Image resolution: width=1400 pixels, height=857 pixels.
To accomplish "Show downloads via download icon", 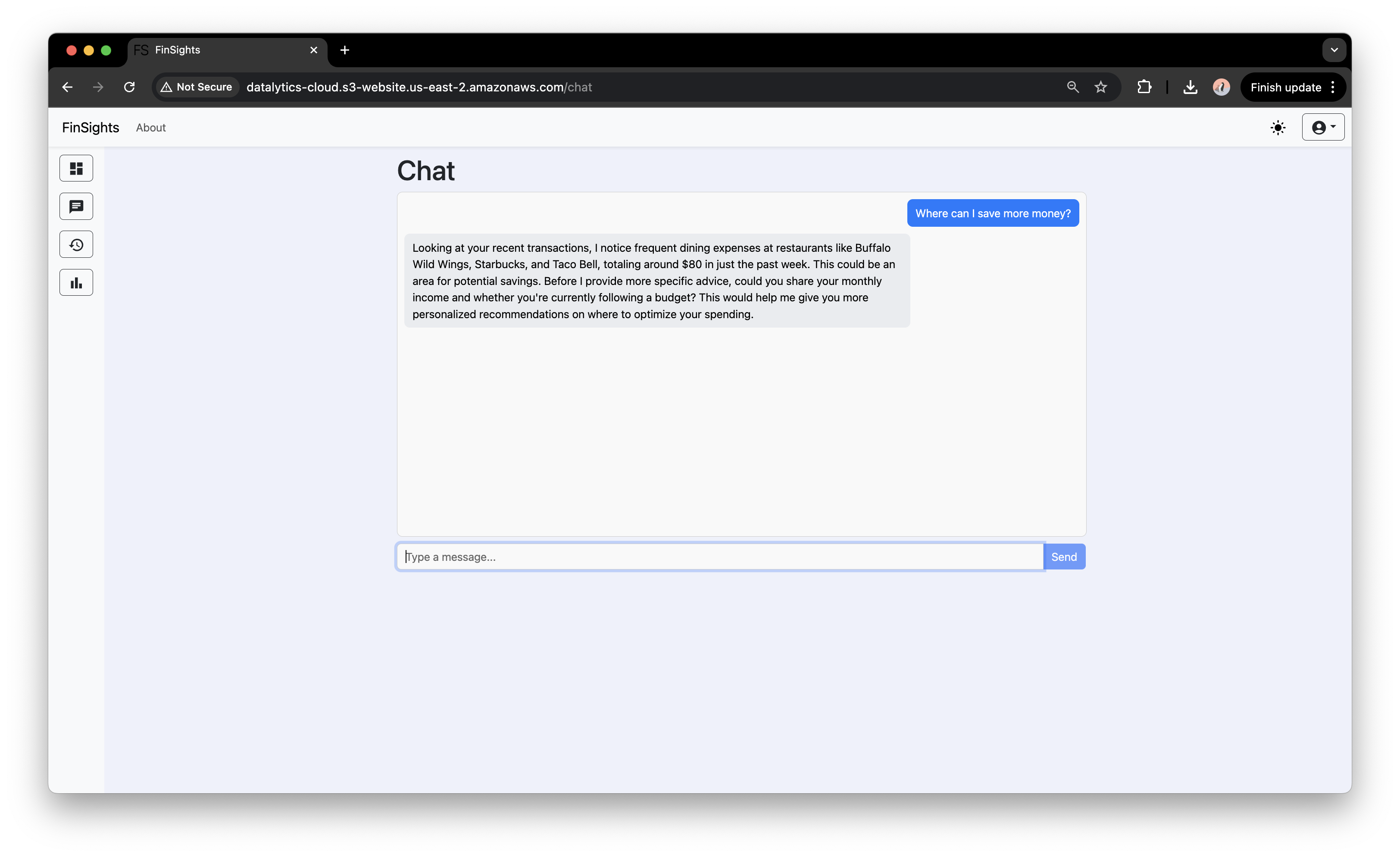I will [x=1190, y=87].
